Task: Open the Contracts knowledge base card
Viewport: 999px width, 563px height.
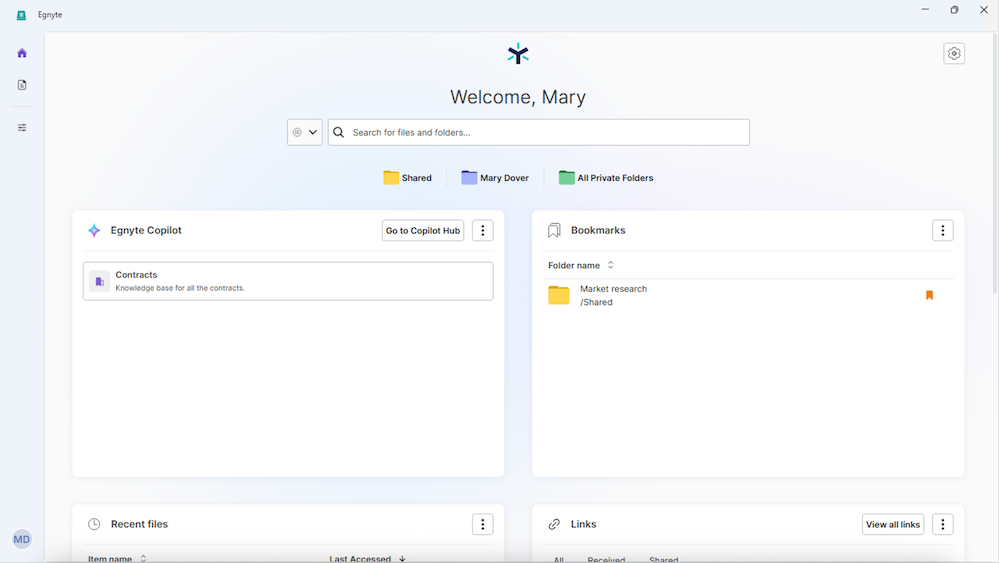Action: pos(288,281)
